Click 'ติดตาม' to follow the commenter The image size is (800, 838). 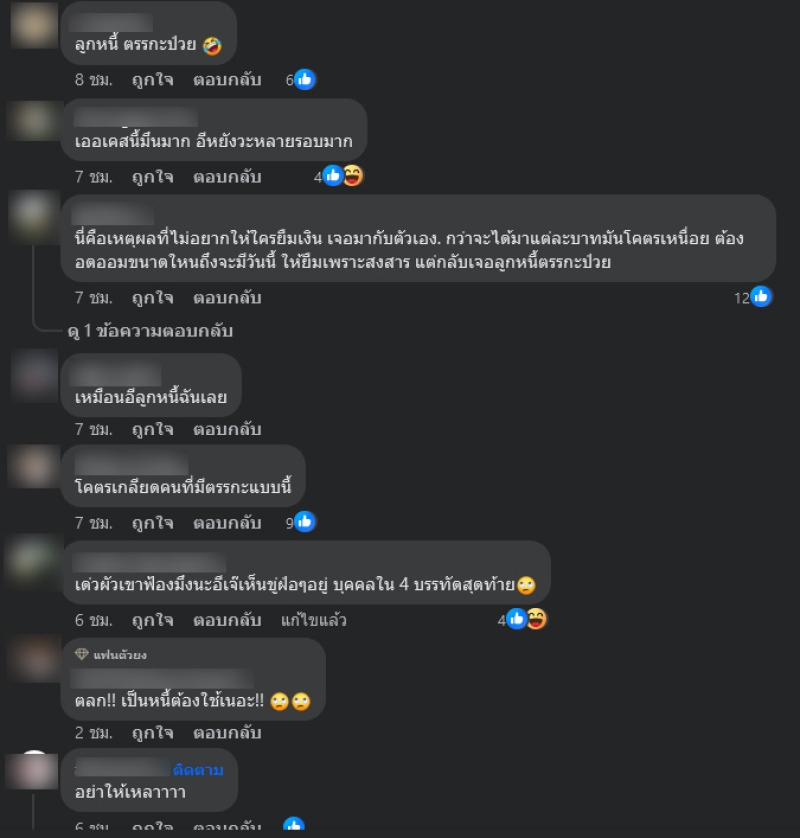click(x=198, y=770)
